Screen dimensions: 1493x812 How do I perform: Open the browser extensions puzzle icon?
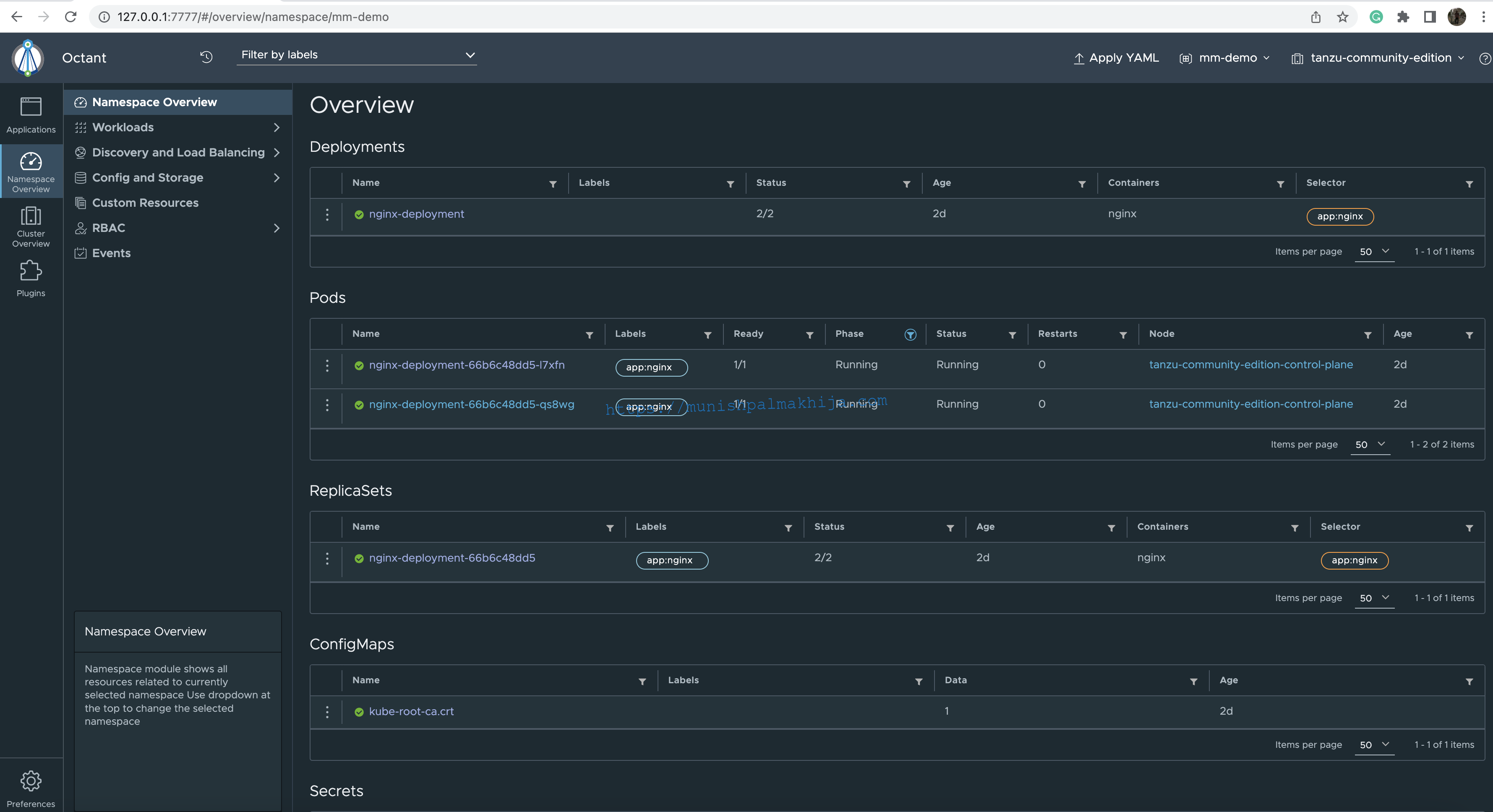click(1403, 17)
